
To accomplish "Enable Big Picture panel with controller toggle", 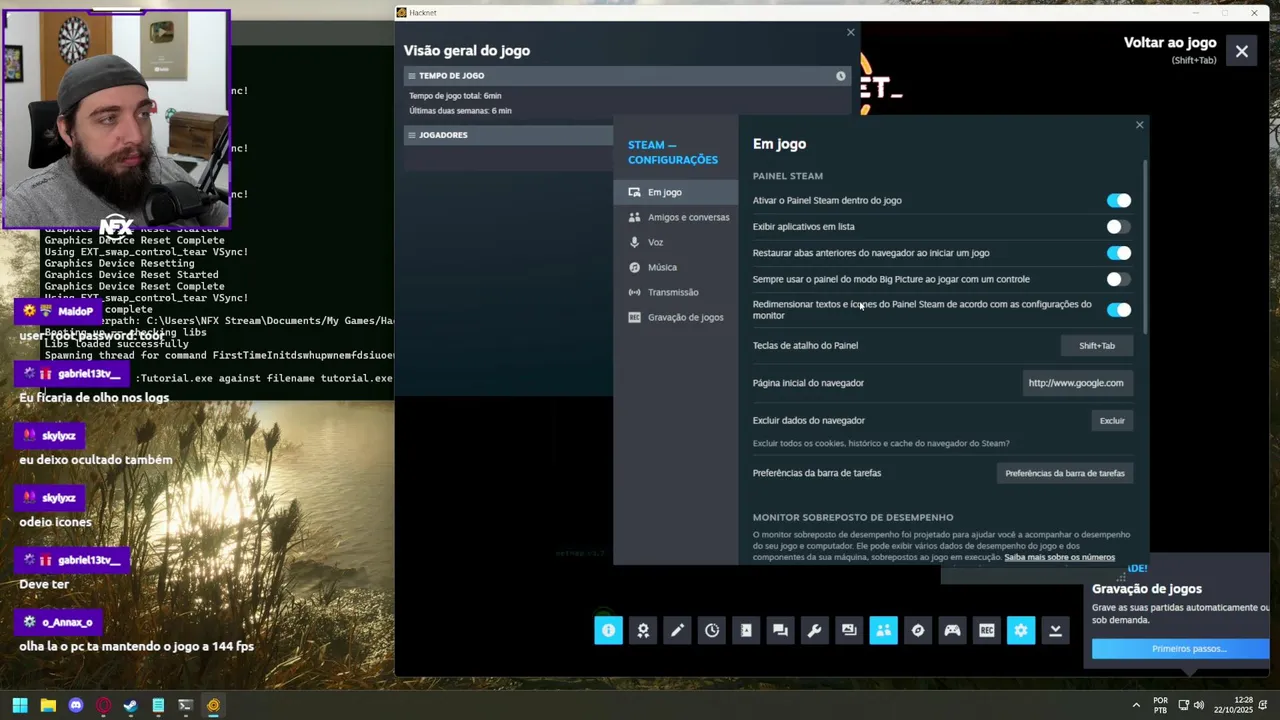I will point(1119,279).
